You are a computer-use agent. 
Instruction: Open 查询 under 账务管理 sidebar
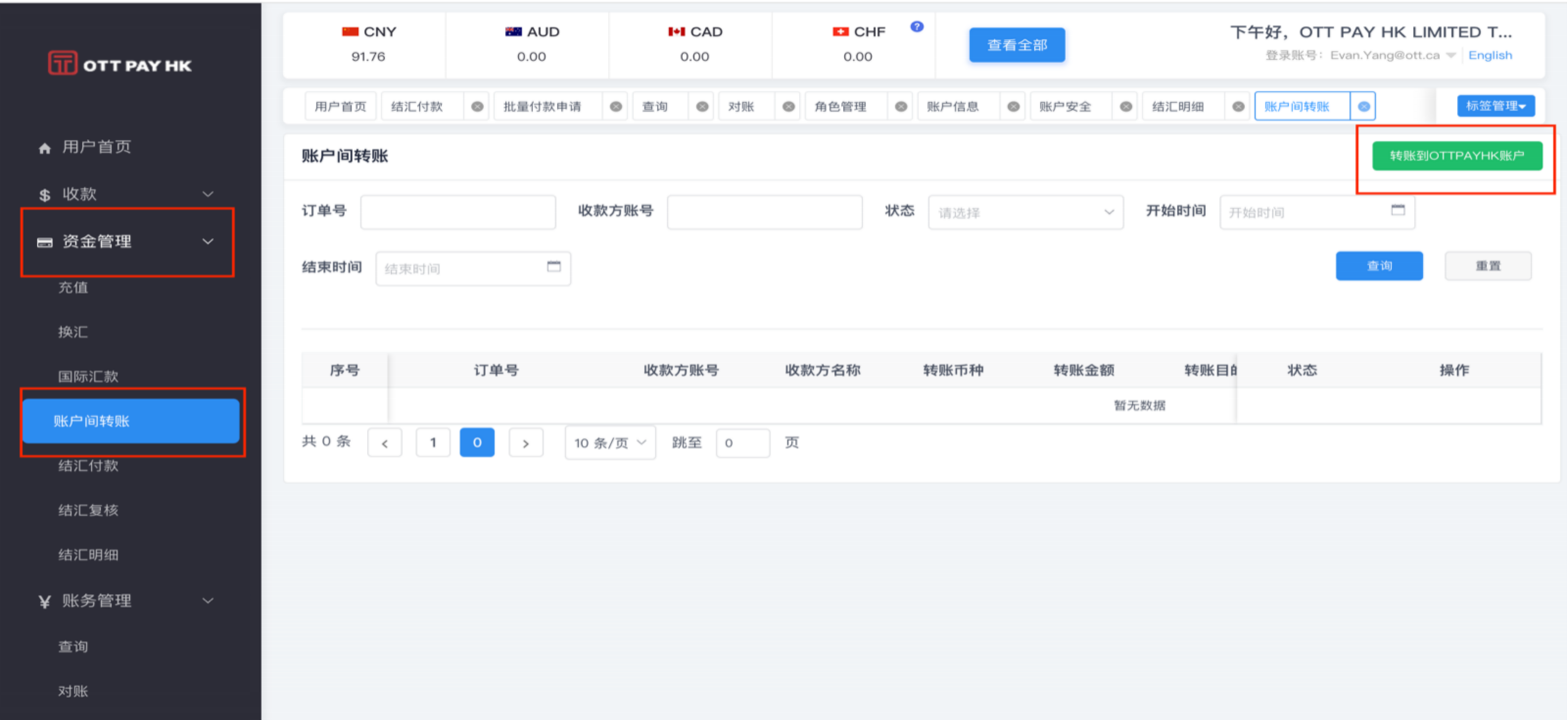pos(73,647)
